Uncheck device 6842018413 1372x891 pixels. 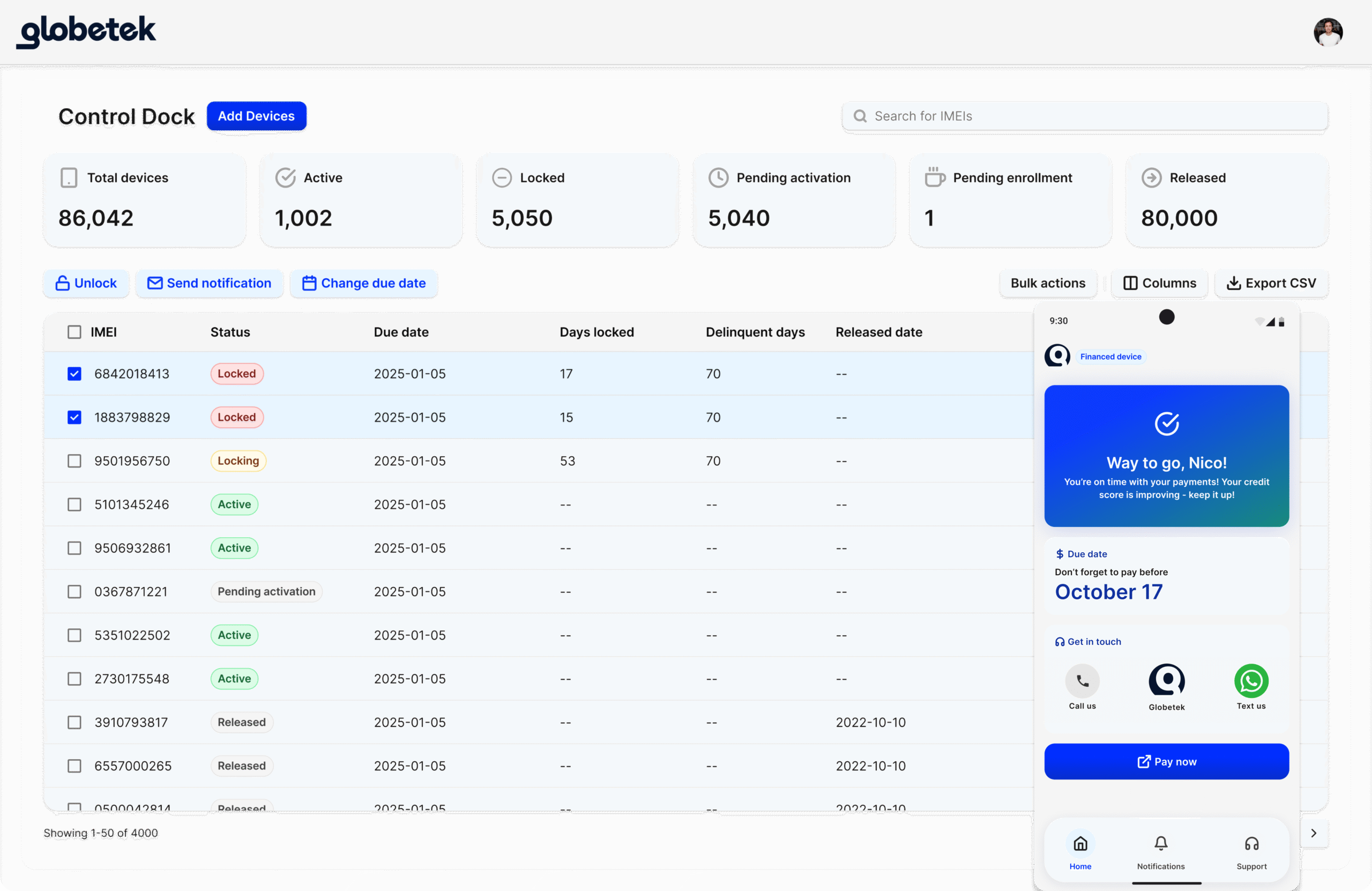(74, 374)
